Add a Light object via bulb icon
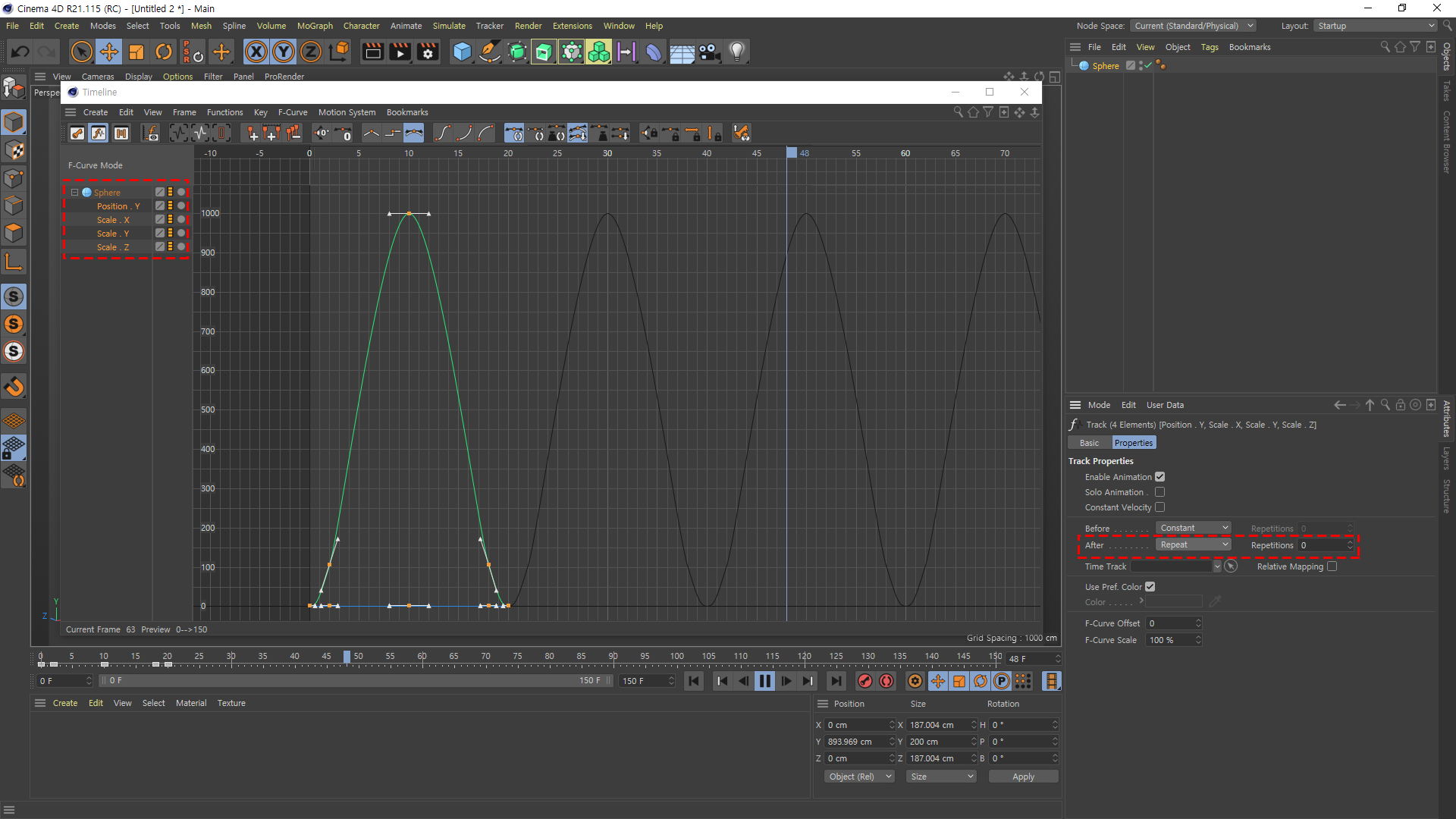Viewport: 1456px width, 819px height. click(x=736, y=52)
